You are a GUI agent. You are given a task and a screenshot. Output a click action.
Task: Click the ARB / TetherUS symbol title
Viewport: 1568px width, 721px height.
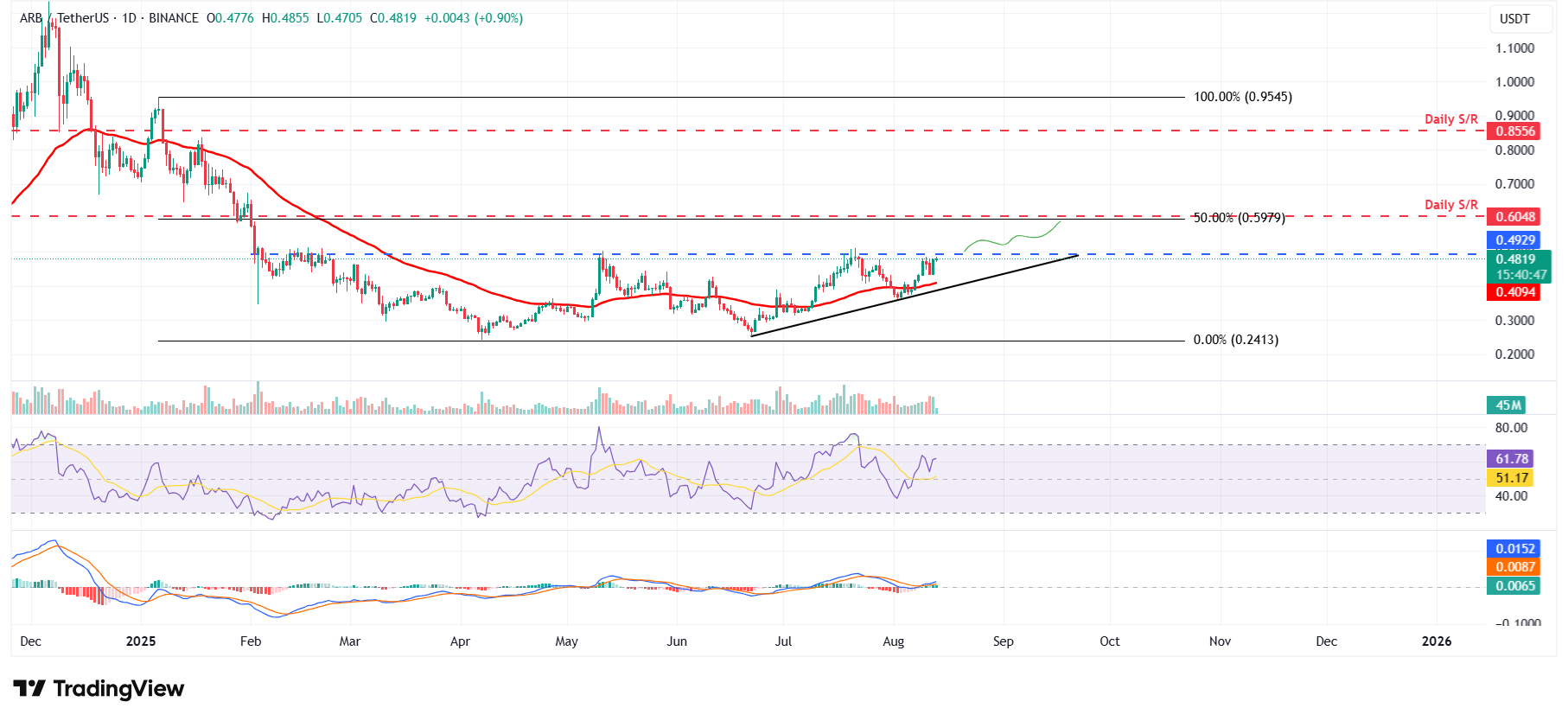(66, 18)
